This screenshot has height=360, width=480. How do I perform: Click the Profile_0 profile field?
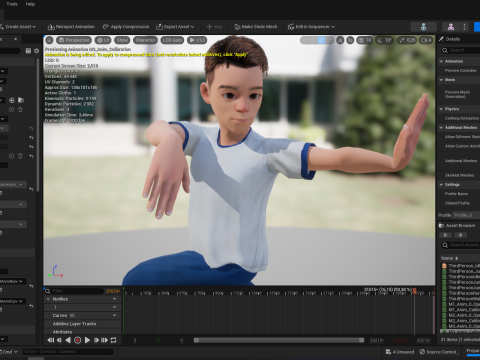click(467, 215)
